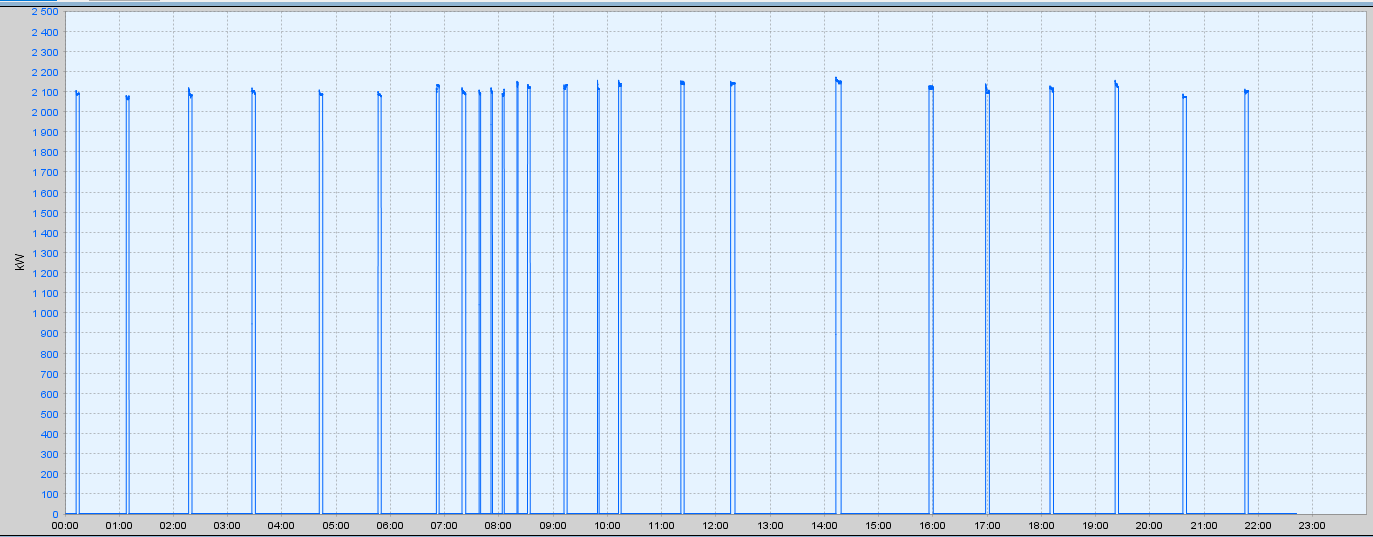Select the power spike between 05:00 and 06:00

click(380, 302)
